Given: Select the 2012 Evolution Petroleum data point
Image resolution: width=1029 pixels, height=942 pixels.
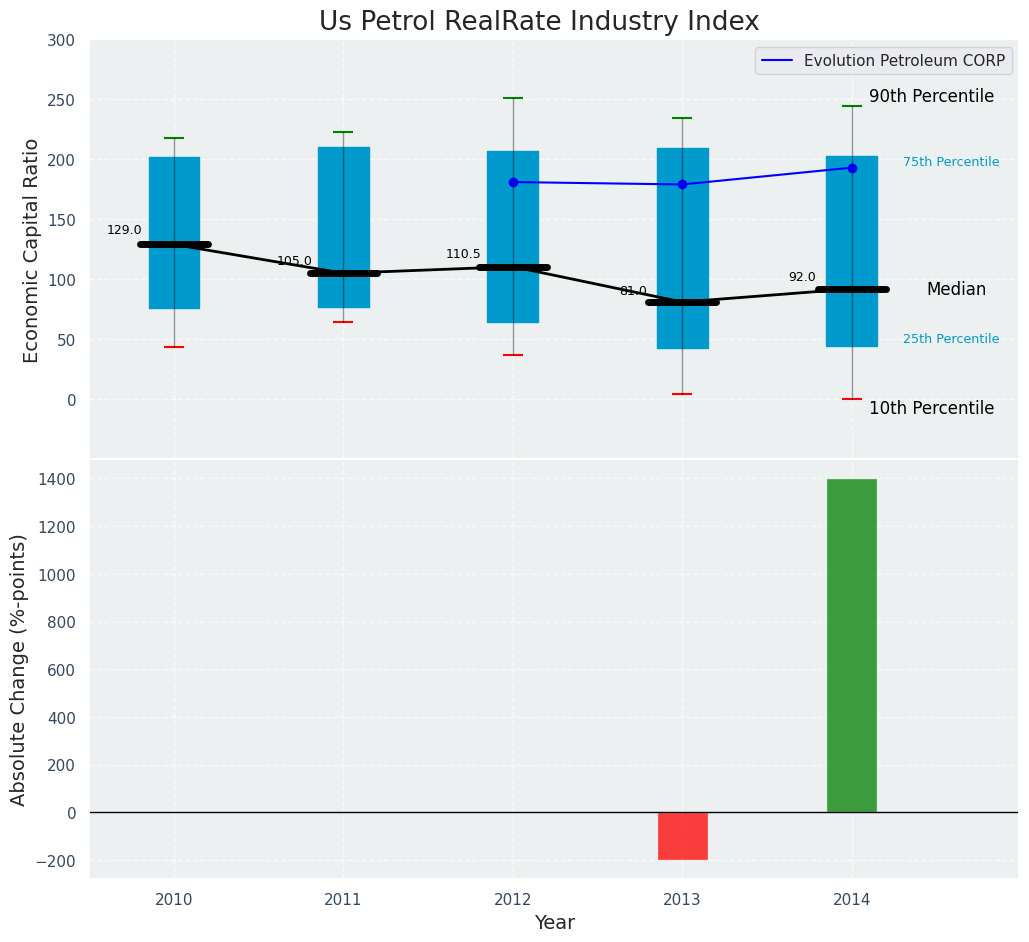Looking at the screenshot, I should pos(513,182).
